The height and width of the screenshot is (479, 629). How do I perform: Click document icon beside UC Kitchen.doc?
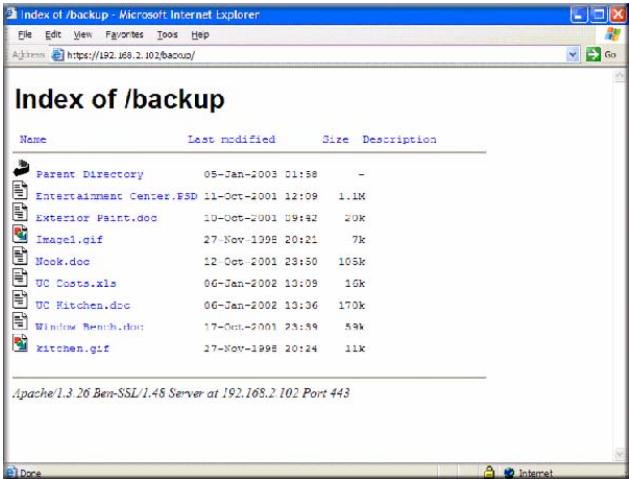click(x=20, y=299)
